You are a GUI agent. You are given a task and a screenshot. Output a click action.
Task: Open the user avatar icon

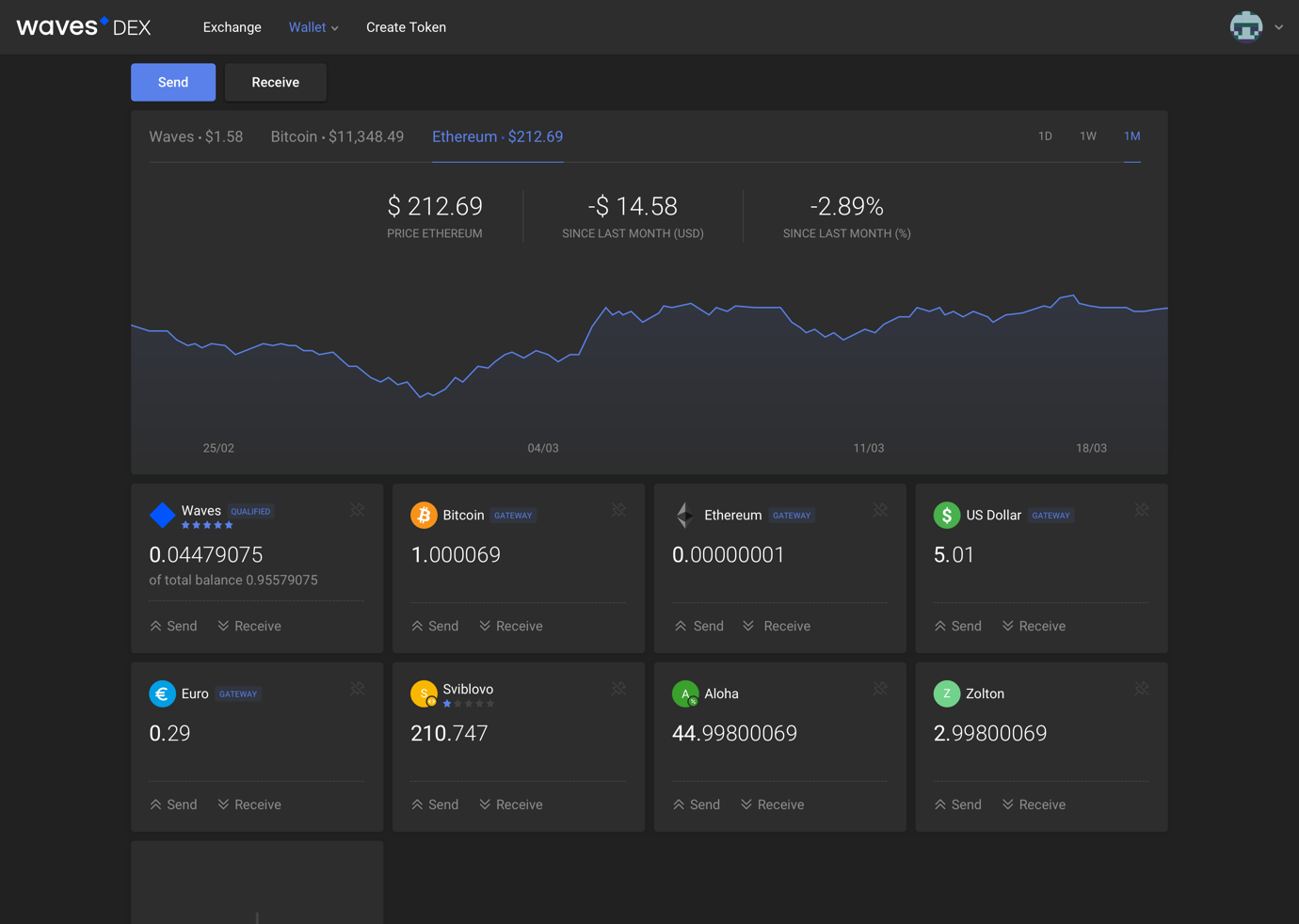point(1245,26)
